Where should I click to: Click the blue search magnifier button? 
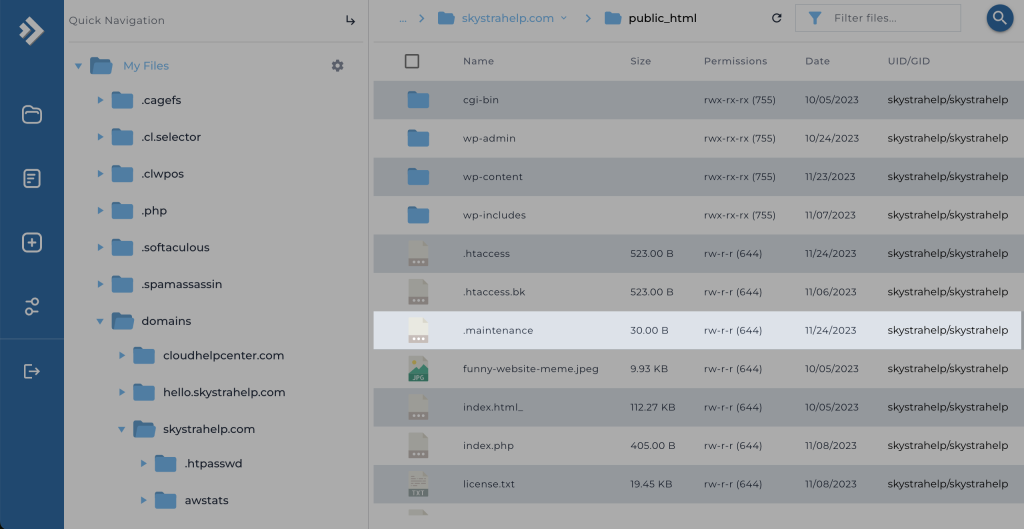pyautogui.click(x=999, y=18)
